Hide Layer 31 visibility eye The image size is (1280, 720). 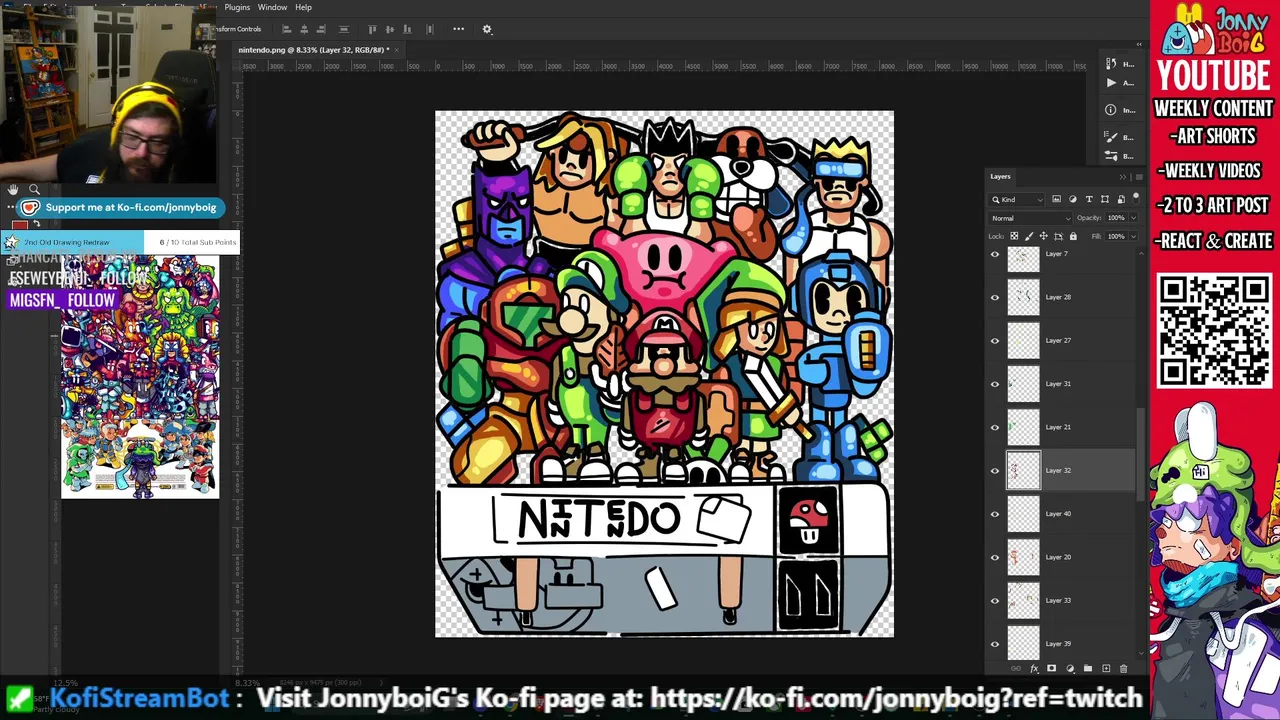(994, 384)
